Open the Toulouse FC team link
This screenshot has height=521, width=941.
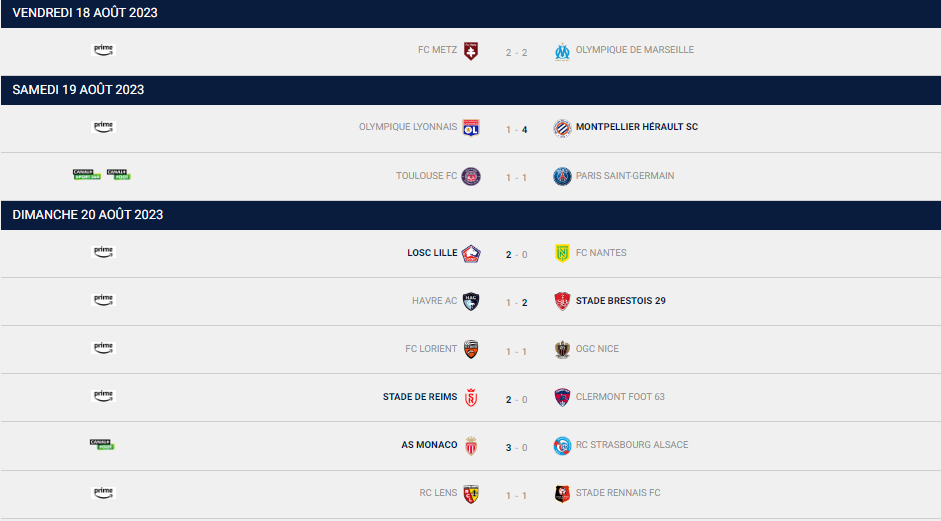click(x=426, y=176)
